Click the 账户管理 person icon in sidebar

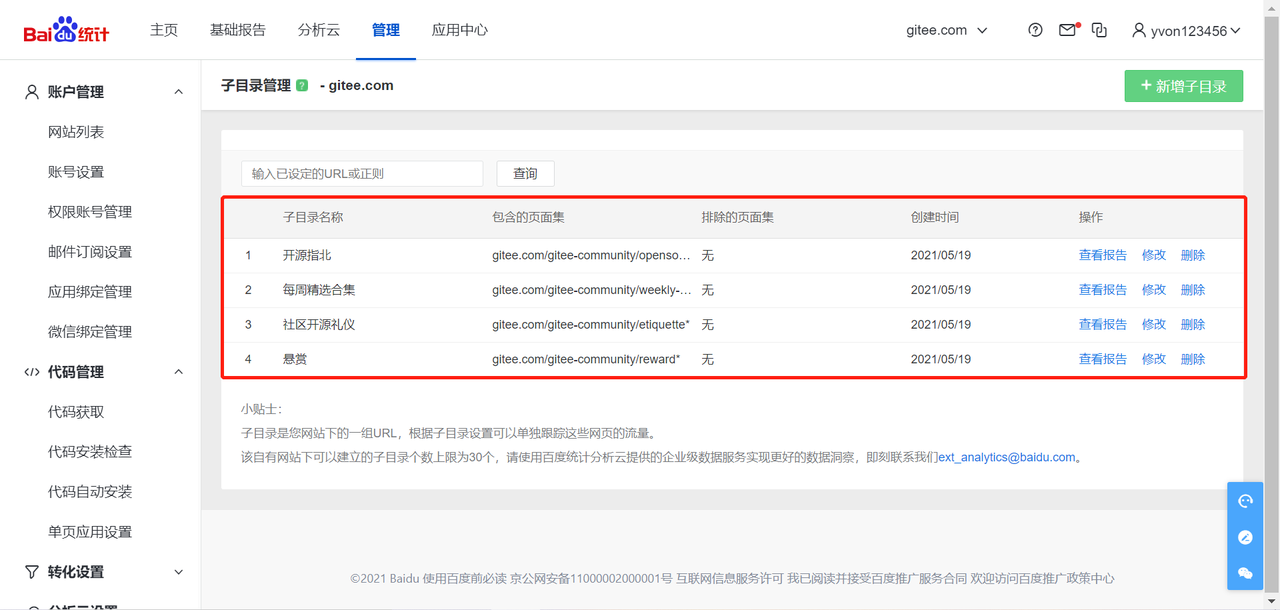click(x=32, y=92)
